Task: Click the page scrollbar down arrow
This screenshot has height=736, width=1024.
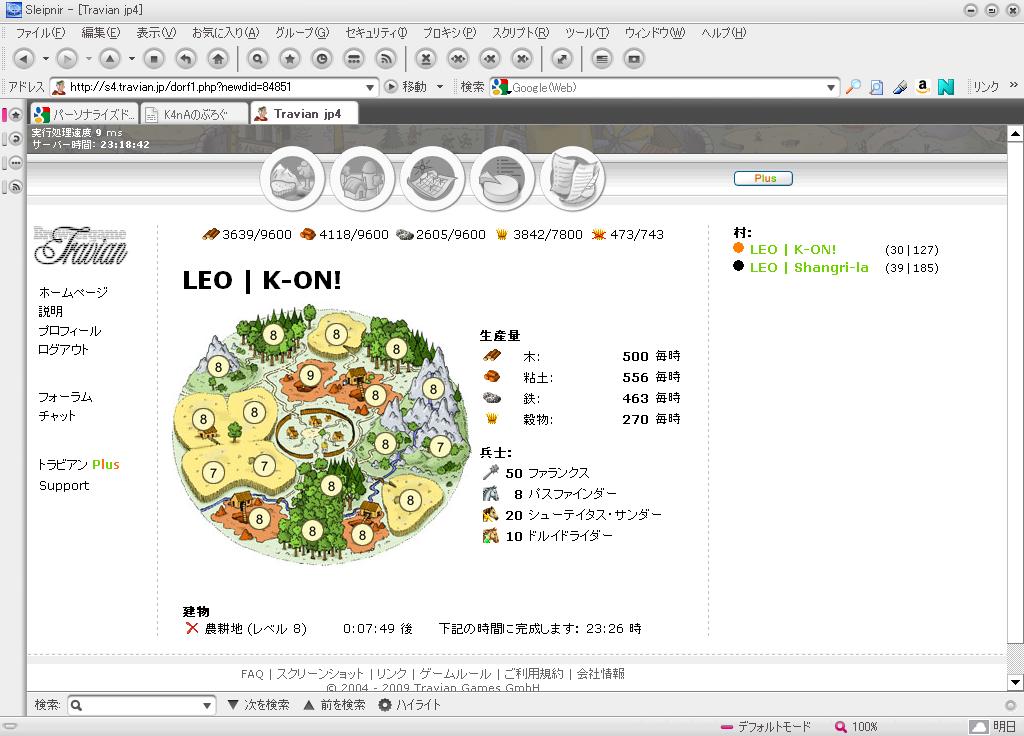Action: pyautogui.click(x=1015, y=683)
